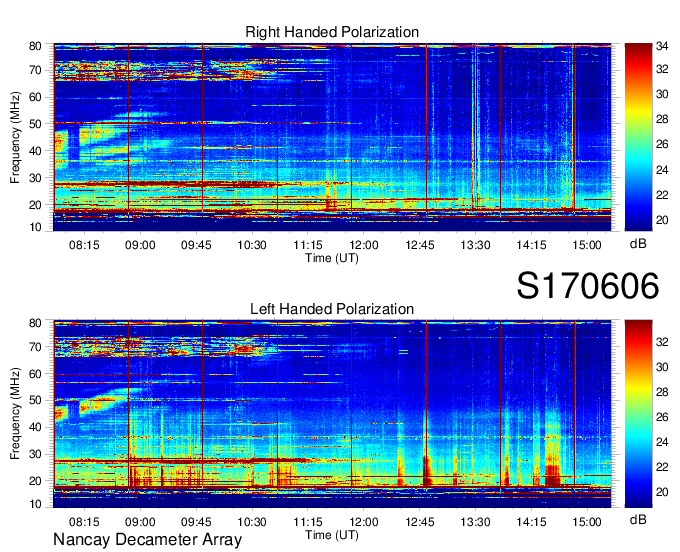This screenshot has width=680, height=552.
Task: Click the Time (UT) label under lower panel
Action: point(332,535)
